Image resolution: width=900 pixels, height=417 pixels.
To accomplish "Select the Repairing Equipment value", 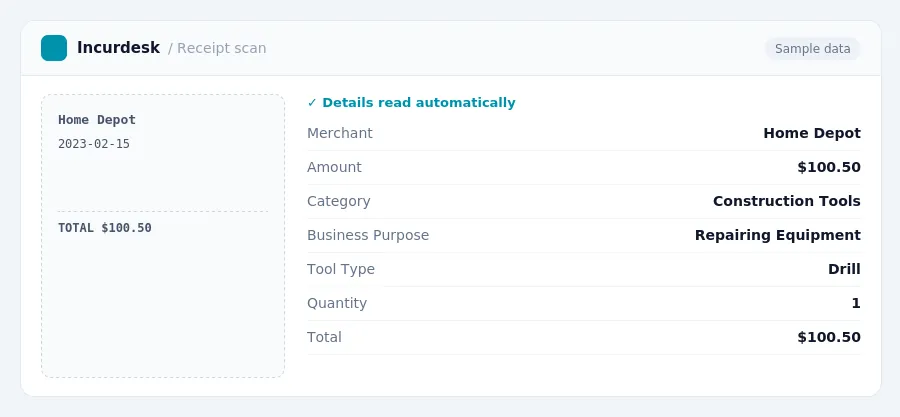I will 778,235.
